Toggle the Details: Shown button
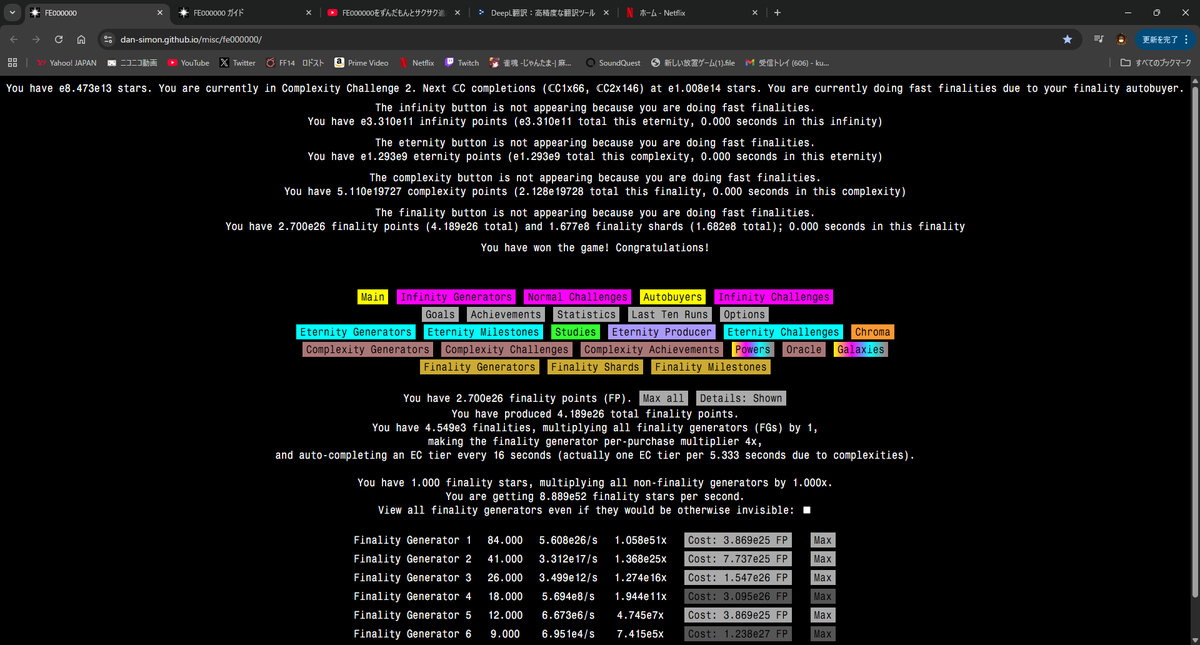 741,398
